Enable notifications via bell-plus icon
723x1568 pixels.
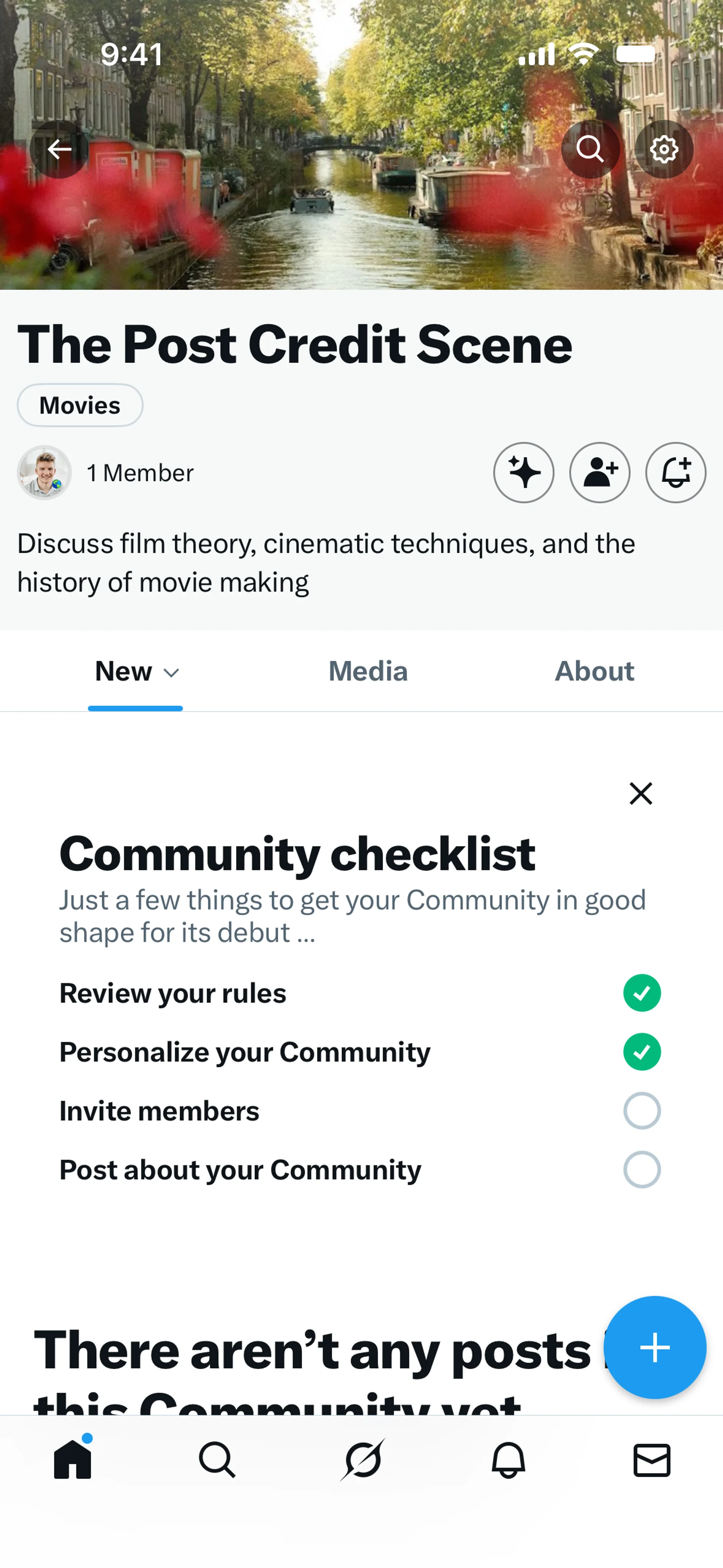[x=676, y=472]
